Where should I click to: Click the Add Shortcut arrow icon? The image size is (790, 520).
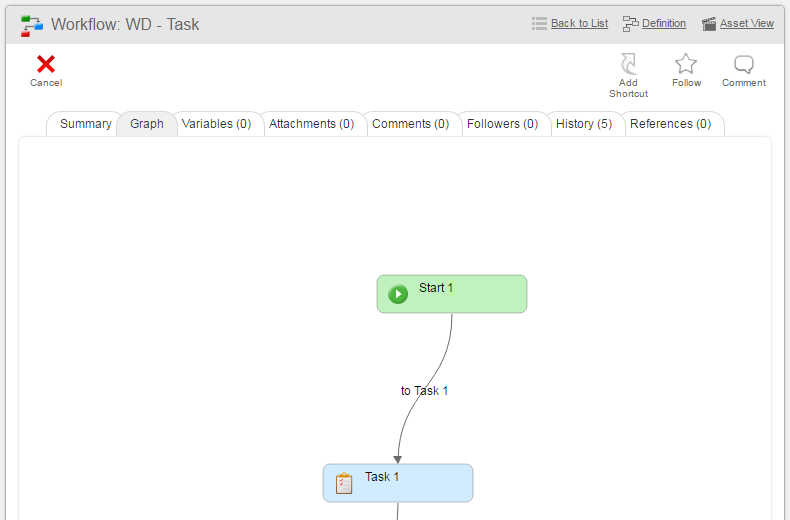tap(628, 64)
